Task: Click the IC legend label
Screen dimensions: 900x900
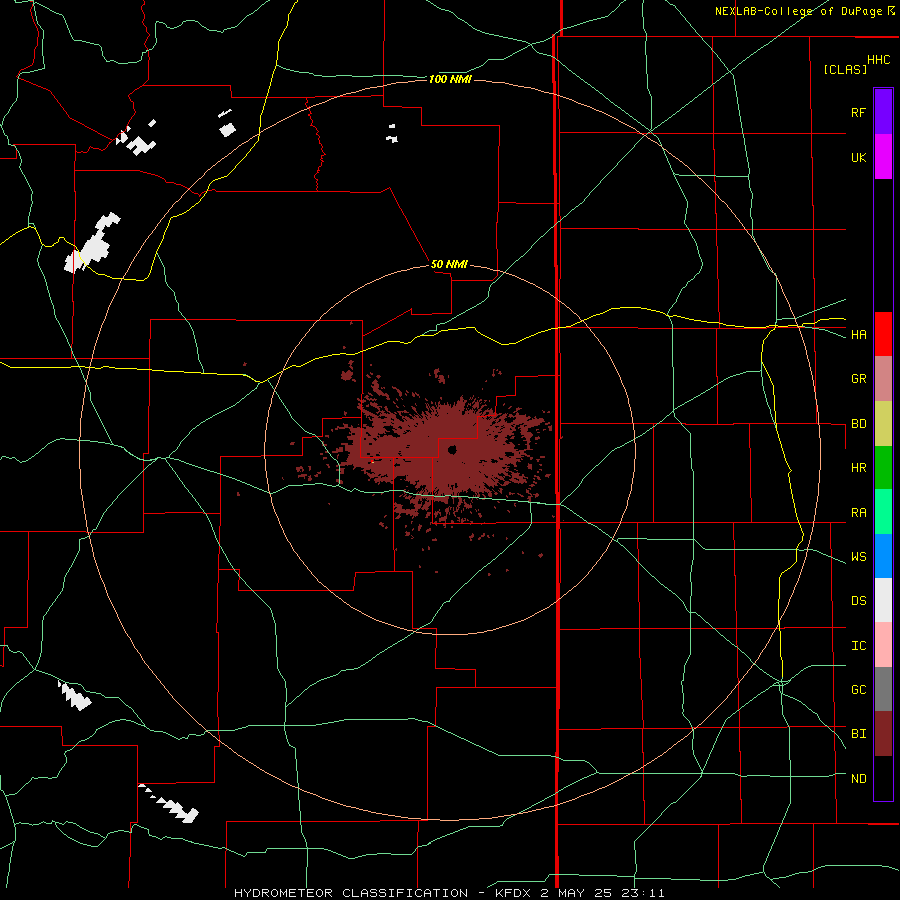Action: coord(858,646)
